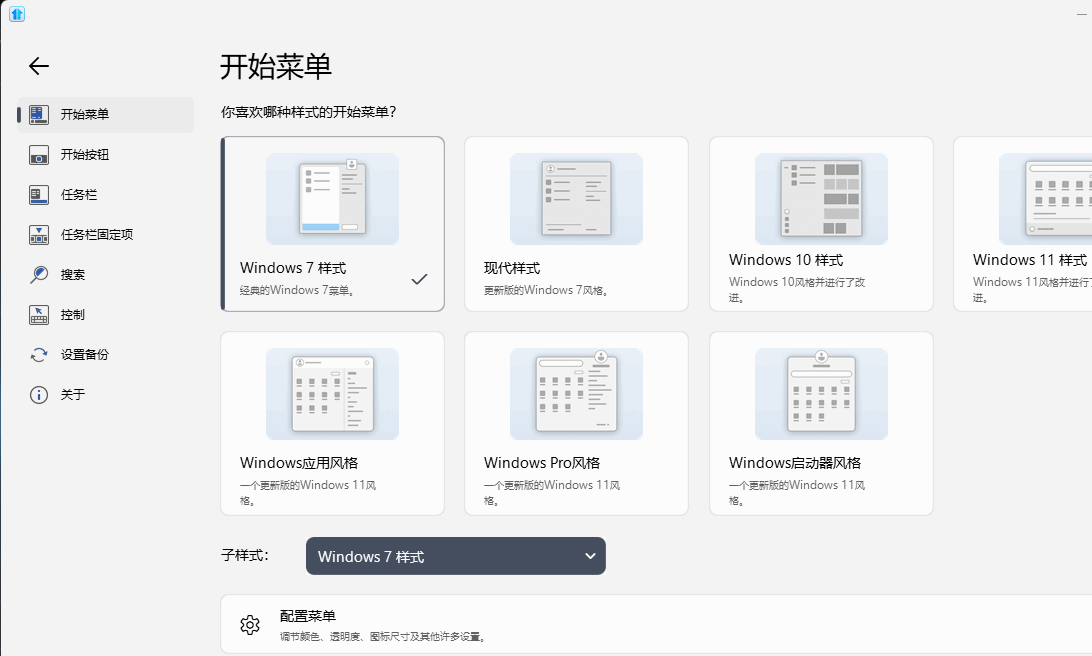Collapse the 子样式 combo box arrow

point(590,556)
